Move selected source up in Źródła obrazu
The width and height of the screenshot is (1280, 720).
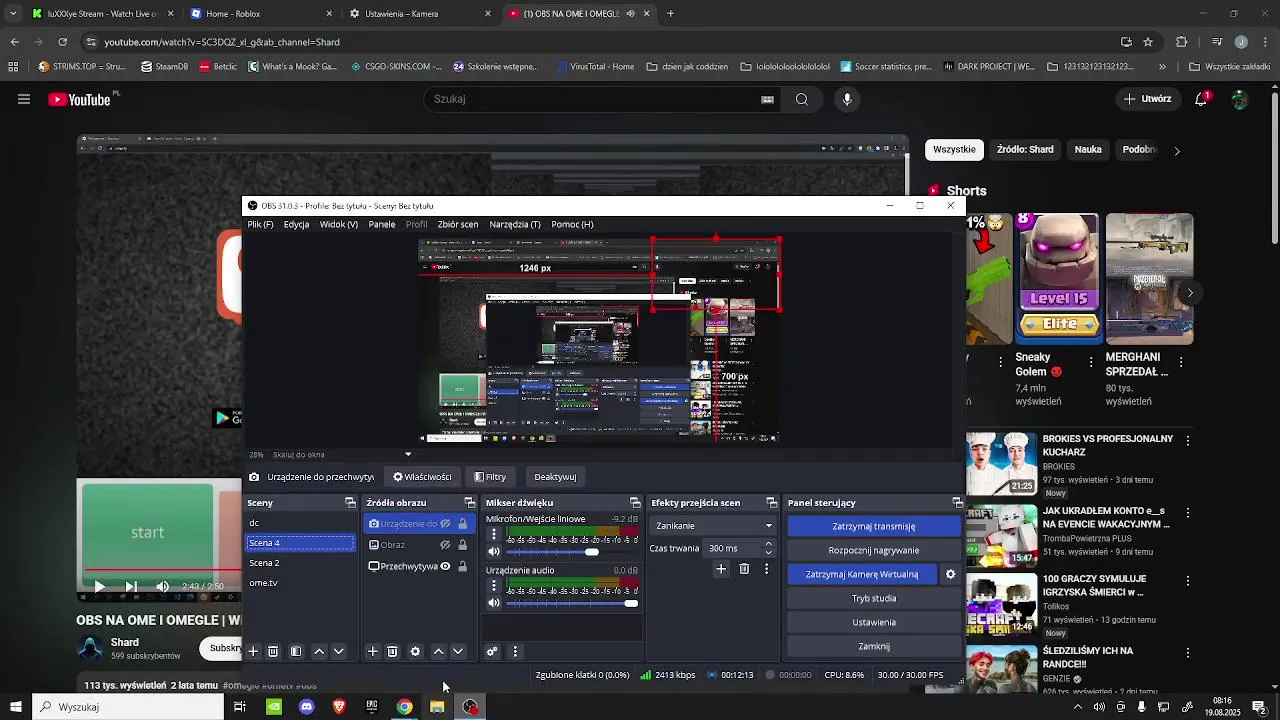point(438,651)
